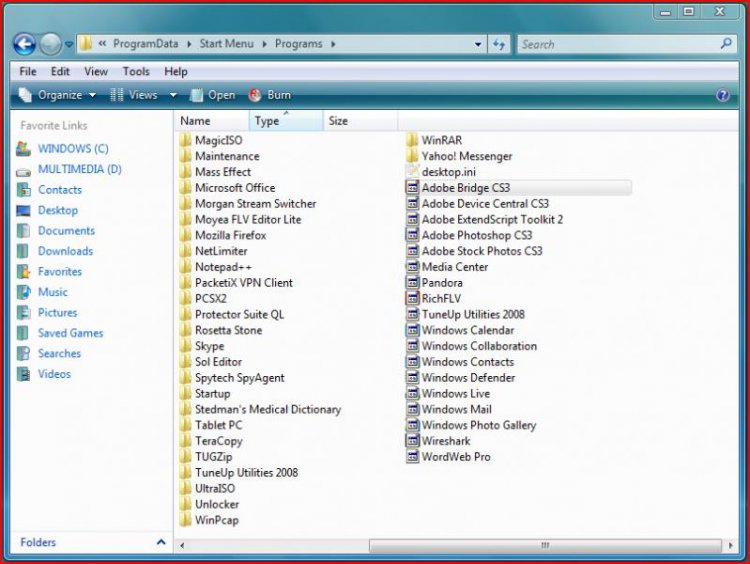Open the Views dropdown arrow

point(173,95)
